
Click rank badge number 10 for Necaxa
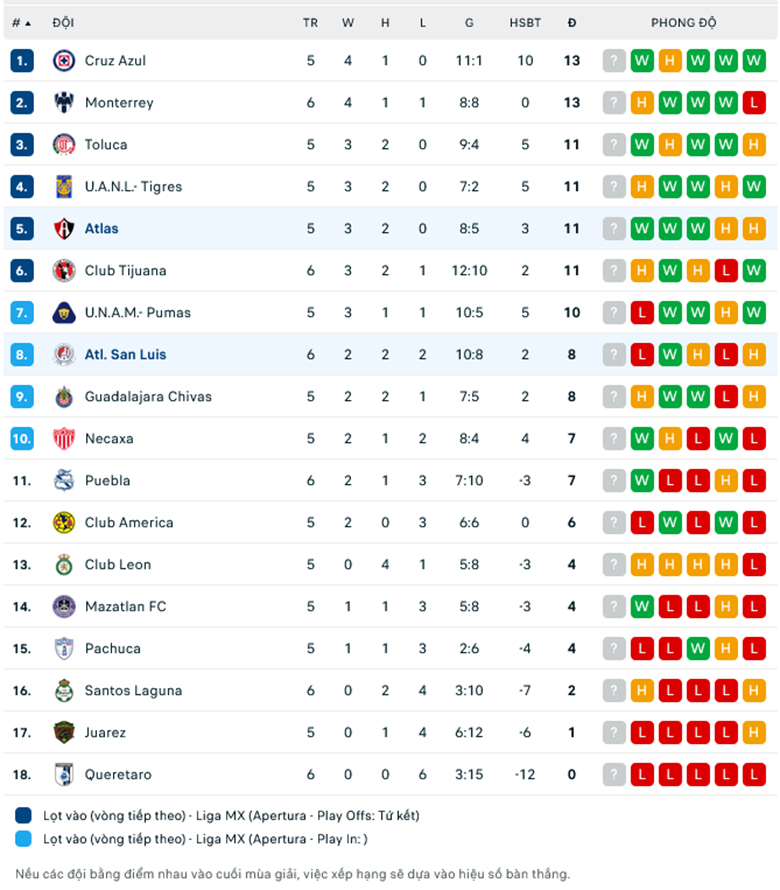click(23, 439)
